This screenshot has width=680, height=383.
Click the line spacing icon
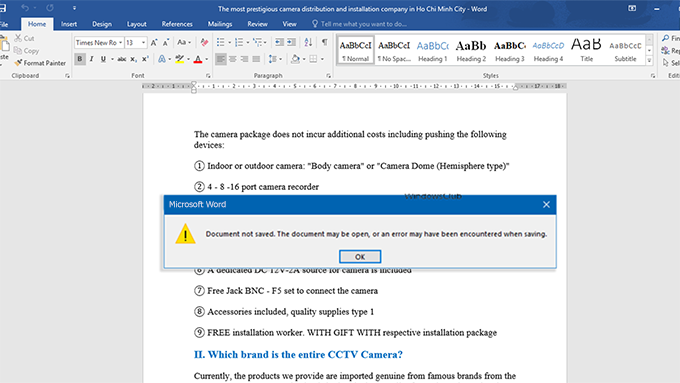pos(273,59)
